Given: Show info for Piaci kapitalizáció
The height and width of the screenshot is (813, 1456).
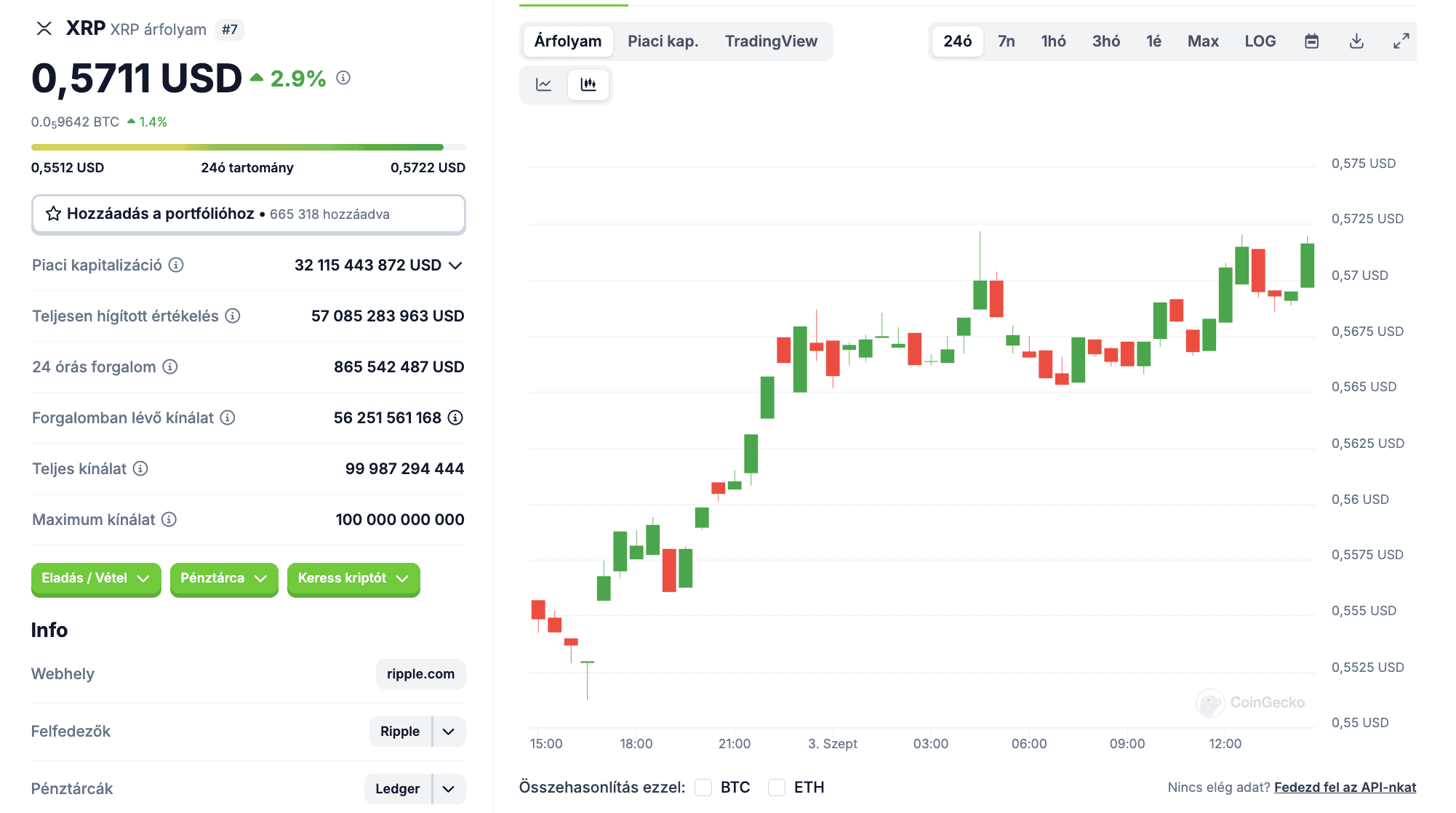Looking at the screenshot, I should point(176,265).
